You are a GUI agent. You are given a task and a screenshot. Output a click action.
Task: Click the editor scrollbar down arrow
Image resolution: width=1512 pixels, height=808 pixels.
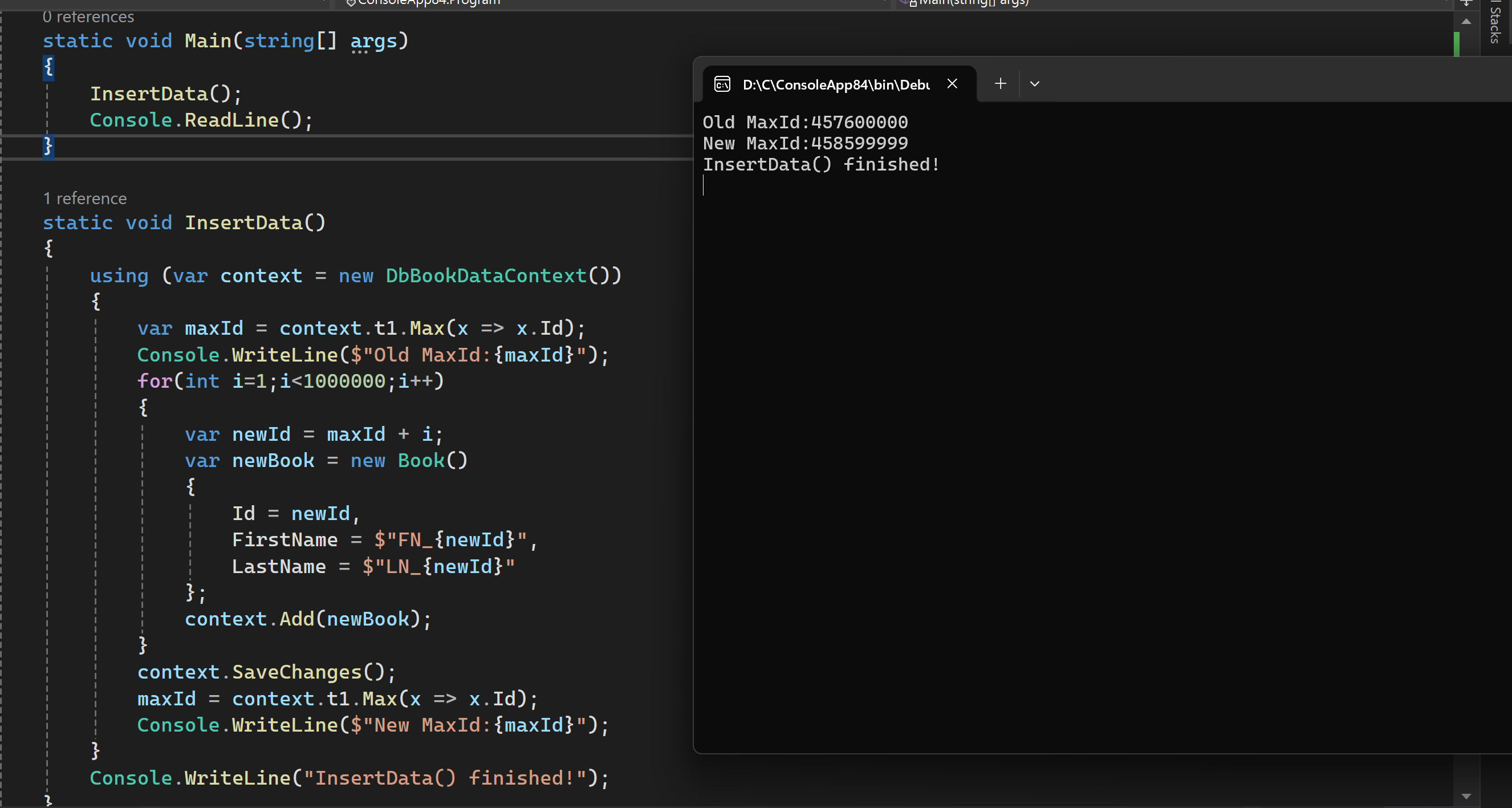tap(1466, 796)
